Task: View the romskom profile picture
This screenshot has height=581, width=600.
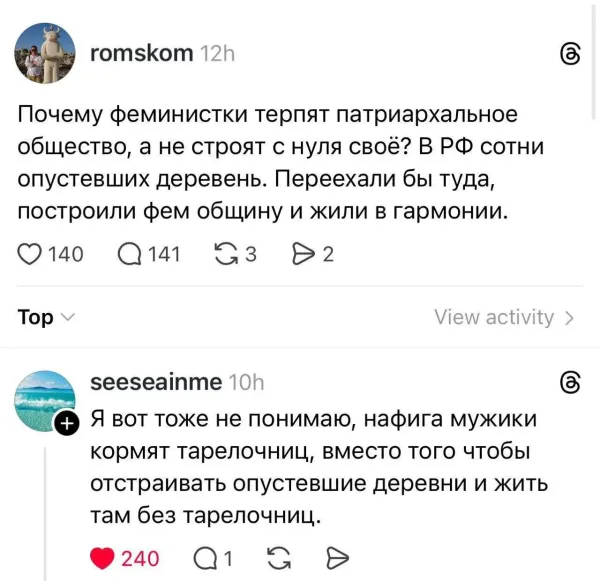Action: tap(44, 53)
